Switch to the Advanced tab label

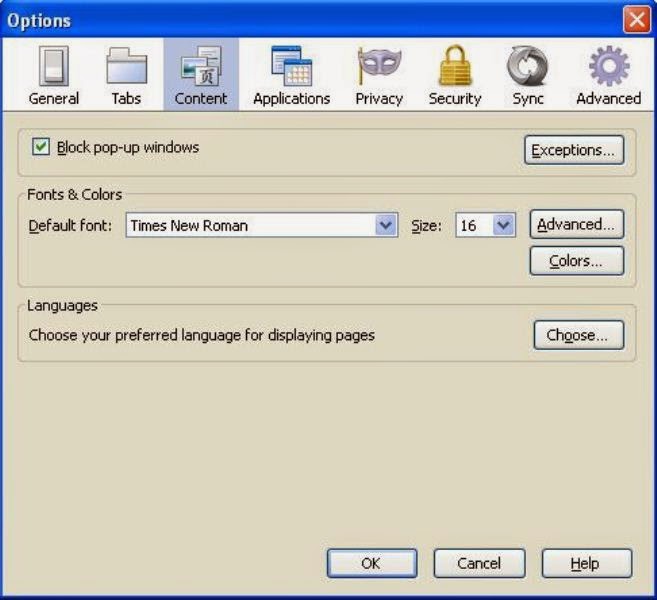[609, 98]
